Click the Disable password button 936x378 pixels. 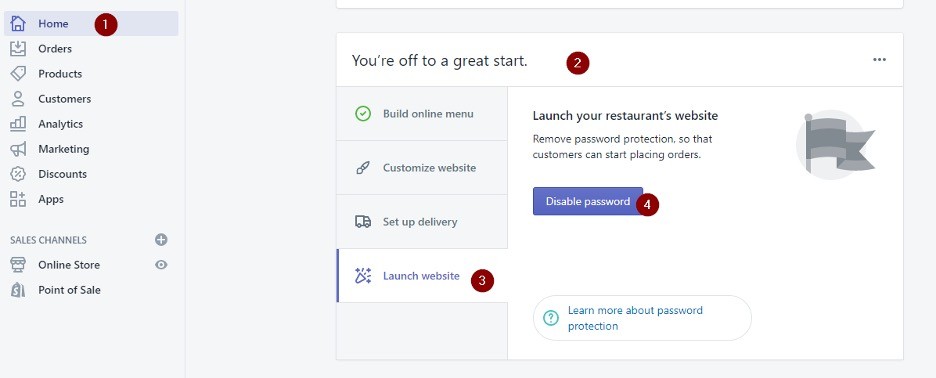pyautogui.click(x=588, y=201)
